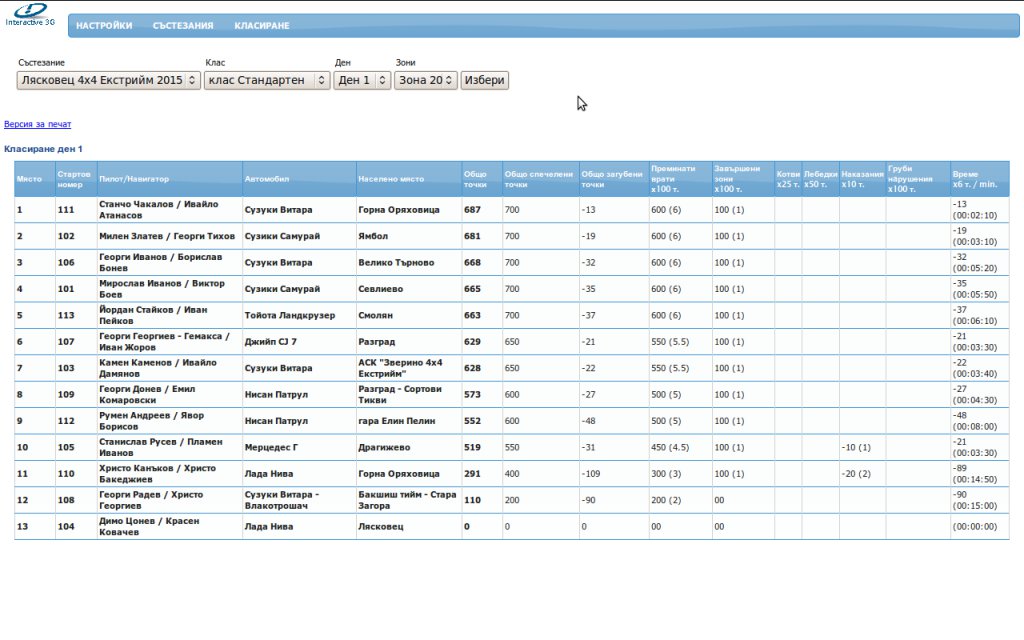Viewport: 1024px width, 640px height.
Task: Open the Ден 1 dropdown
Action: [362, 80]
